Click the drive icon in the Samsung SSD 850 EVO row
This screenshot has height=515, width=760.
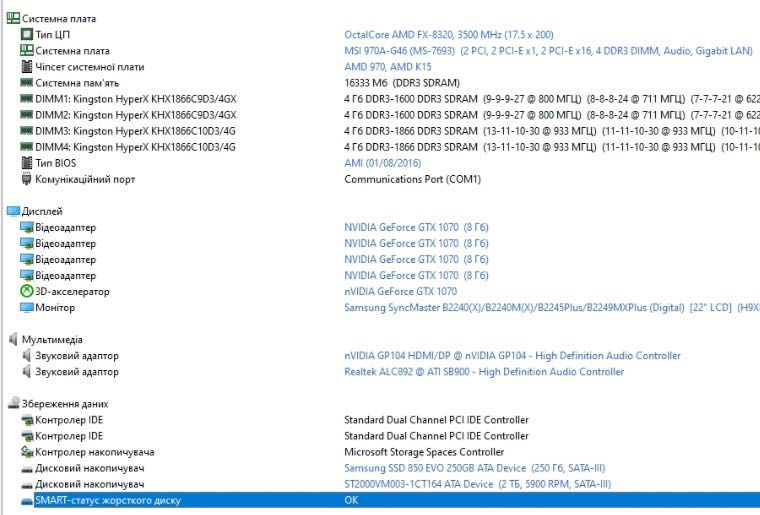27,468
